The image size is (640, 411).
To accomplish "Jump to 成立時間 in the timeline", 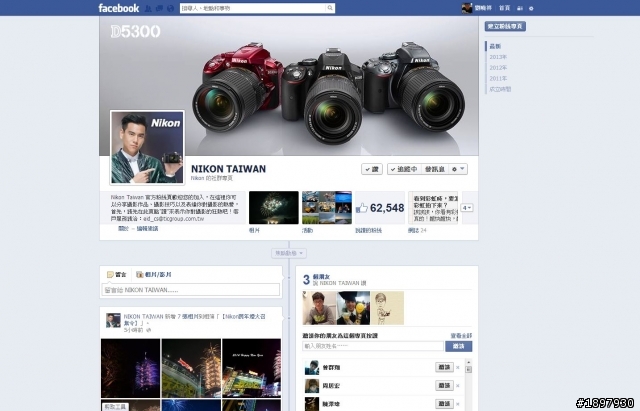I will [x=500, y=89].
